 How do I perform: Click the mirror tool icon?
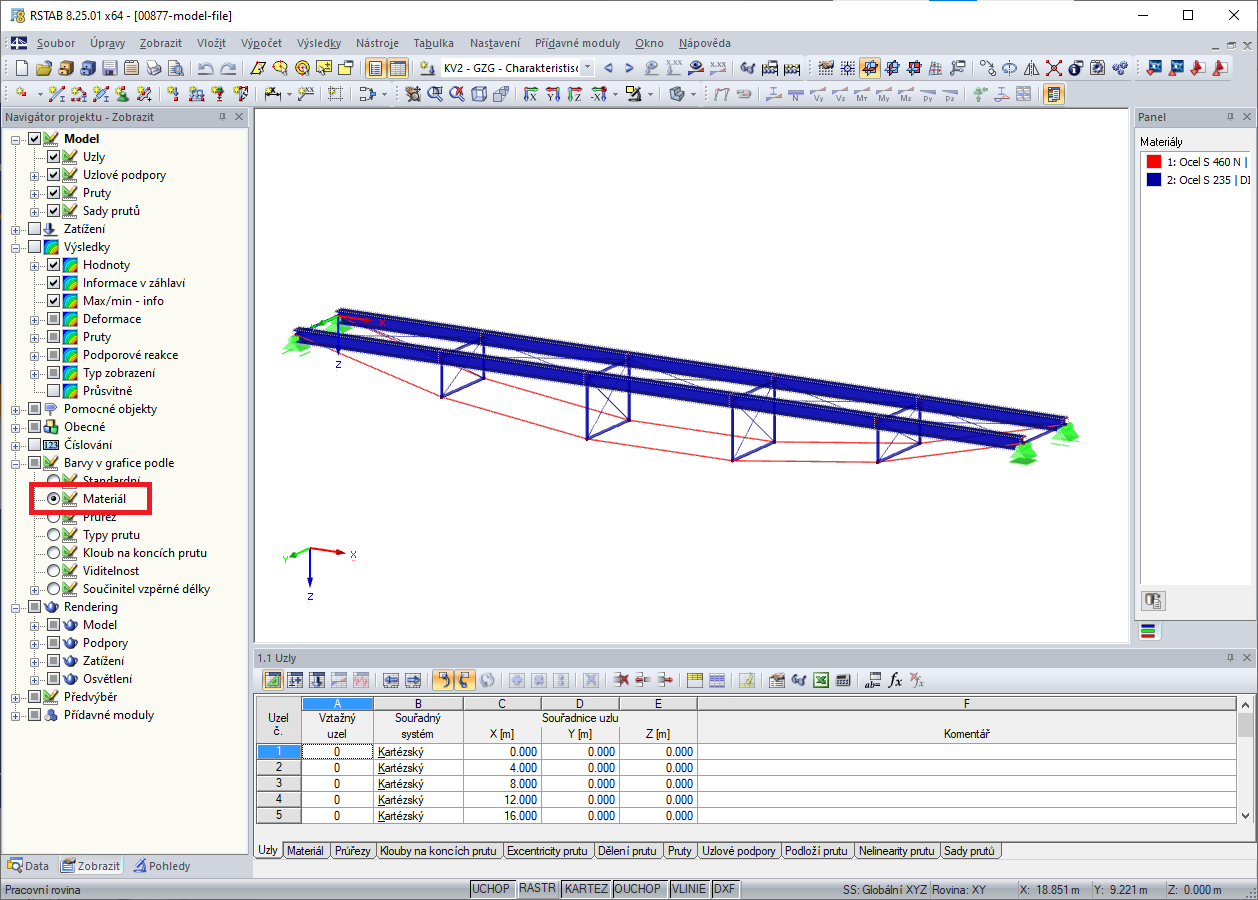tap(1032, 68)
